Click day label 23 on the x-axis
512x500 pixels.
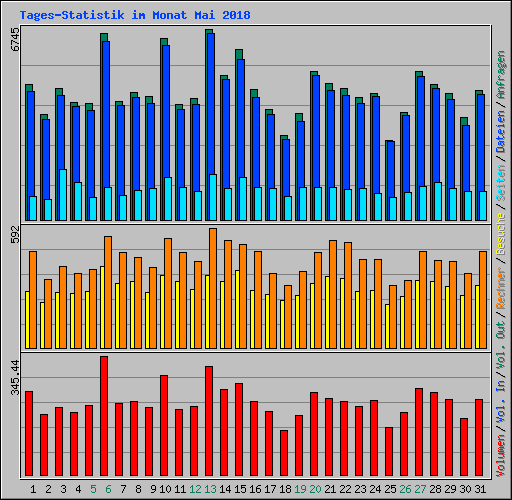[360, 489]
